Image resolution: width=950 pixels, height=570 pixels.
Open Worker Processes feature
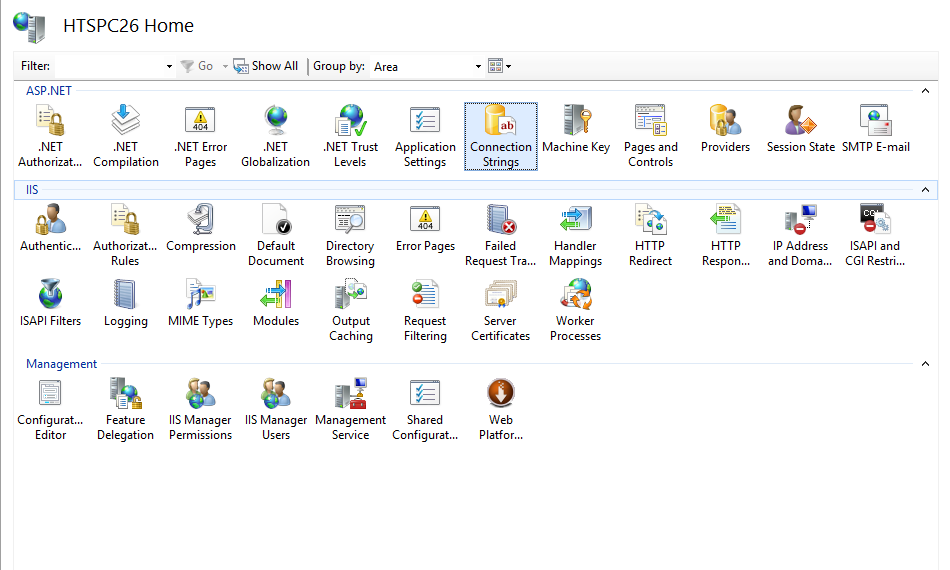click(576, 310)
